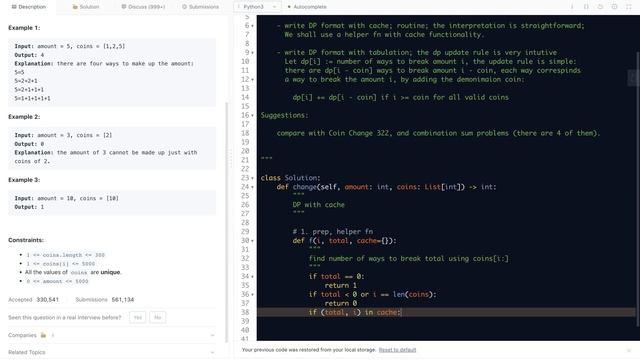View the Submissions tab
This screenshot has width=640, height=360.
(200, 7)
